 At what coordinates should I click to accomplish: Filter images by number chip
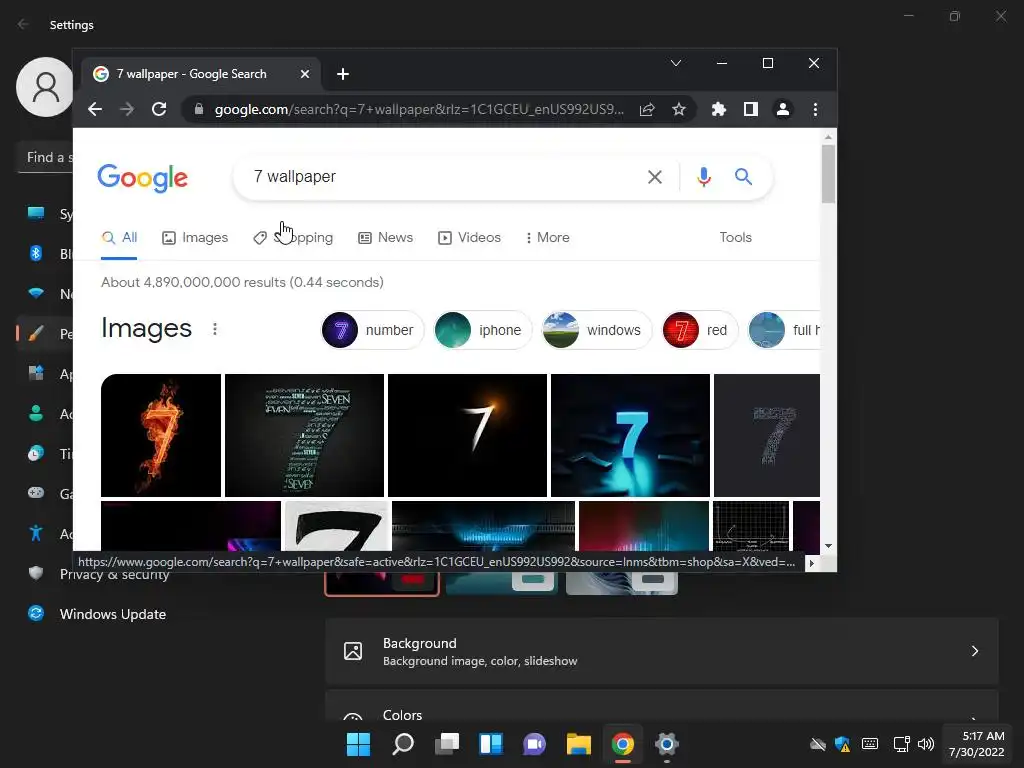(372, 330)
